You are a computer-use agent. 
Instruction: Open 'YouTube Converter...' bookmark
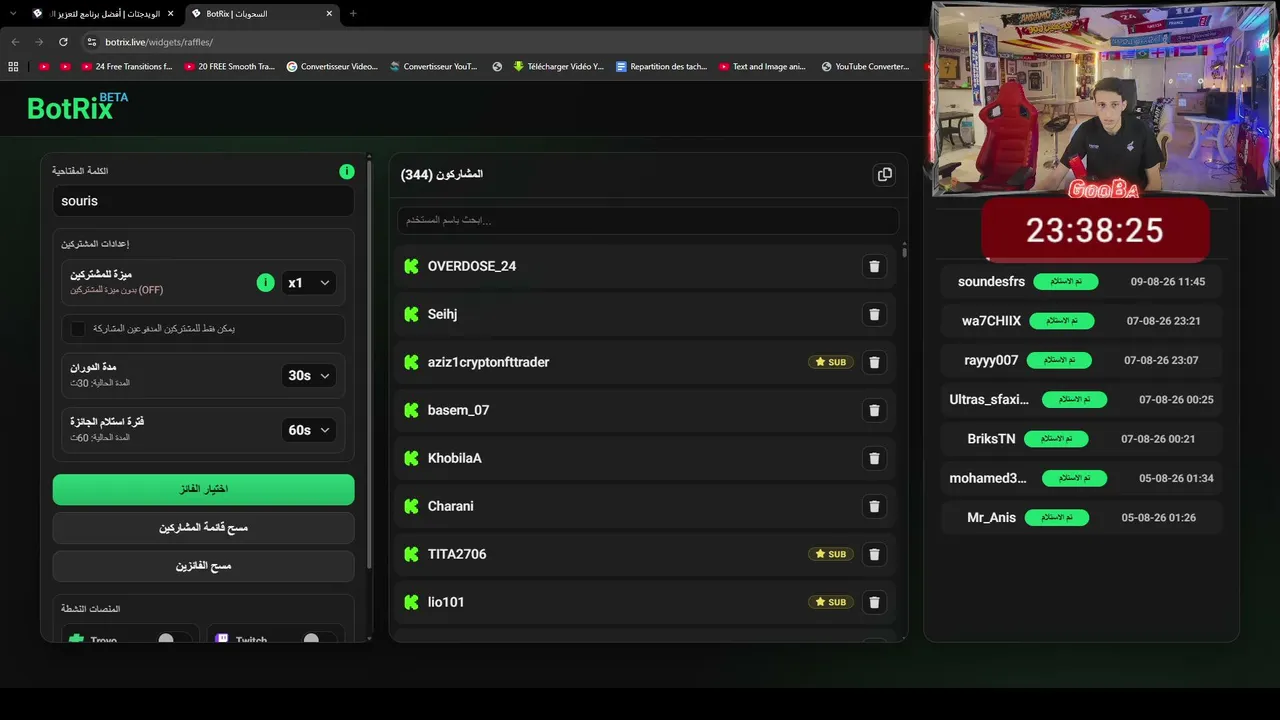pos(865,67)
